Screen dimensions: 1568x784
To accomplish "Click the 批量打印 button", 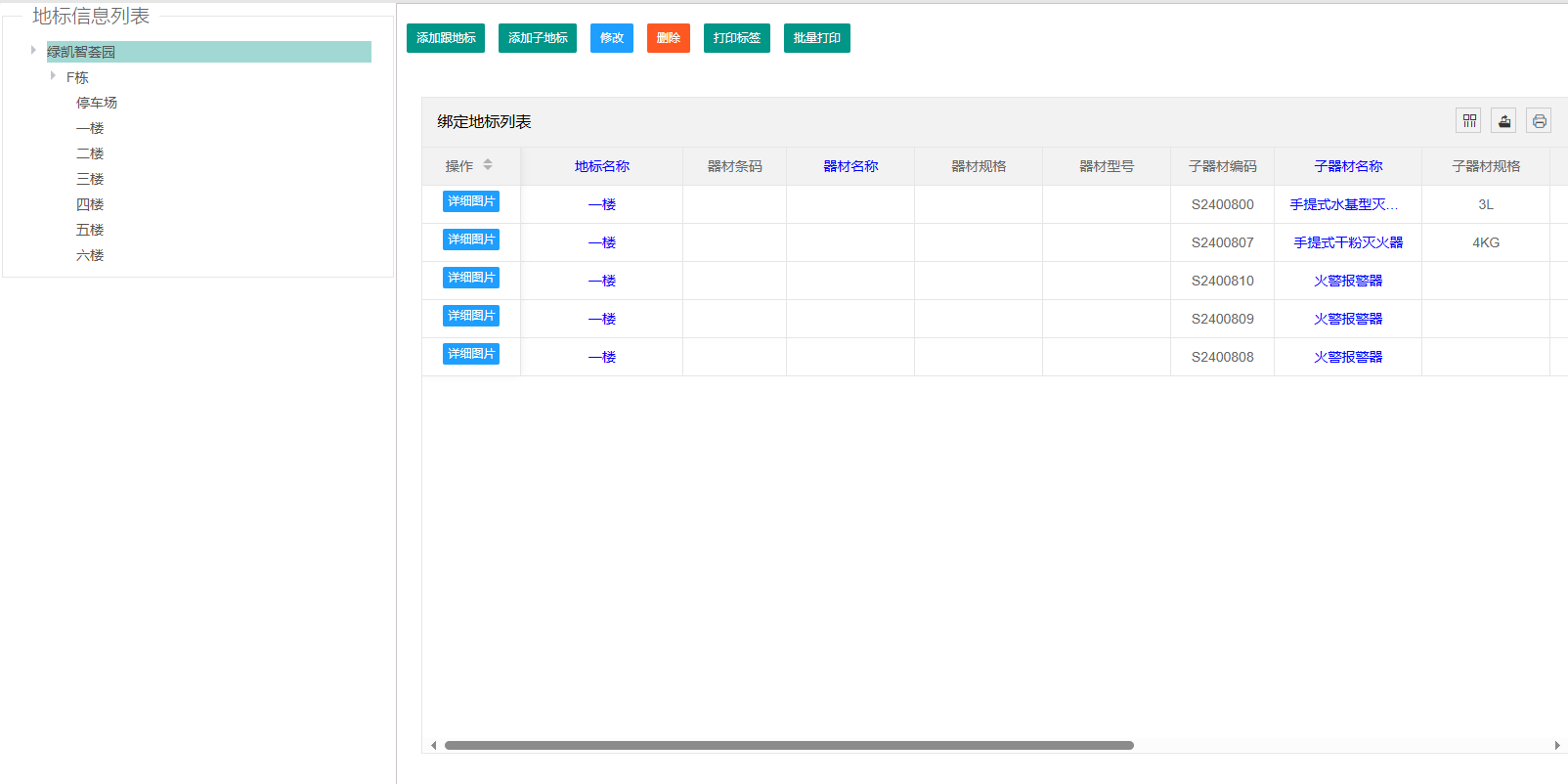I will [817, 38].
